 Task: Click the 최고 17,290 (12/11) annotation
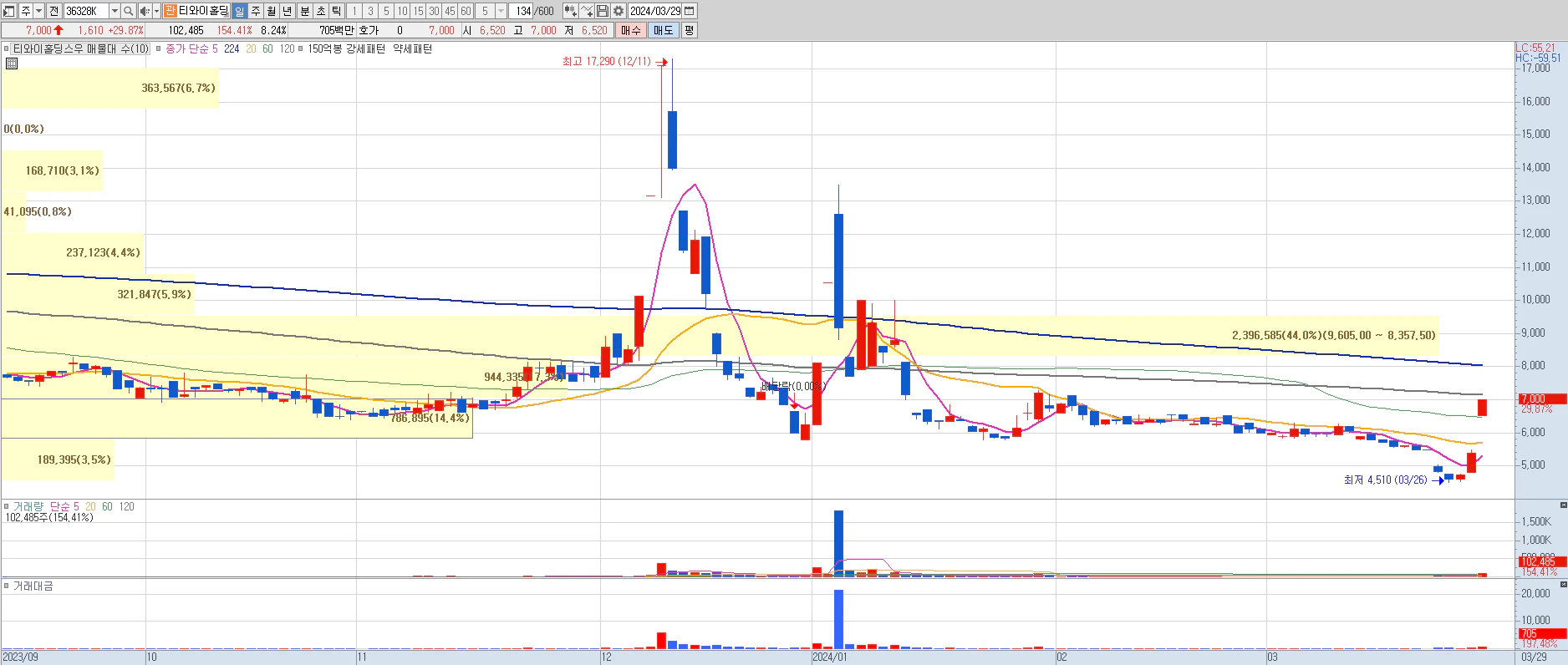pos(606,62)
